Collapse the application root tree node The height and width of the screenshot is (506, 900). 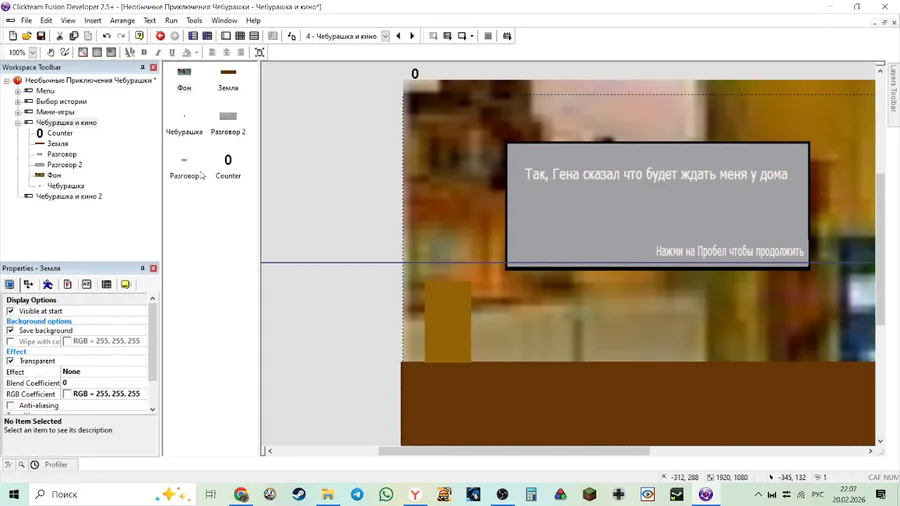click(7, 81)
